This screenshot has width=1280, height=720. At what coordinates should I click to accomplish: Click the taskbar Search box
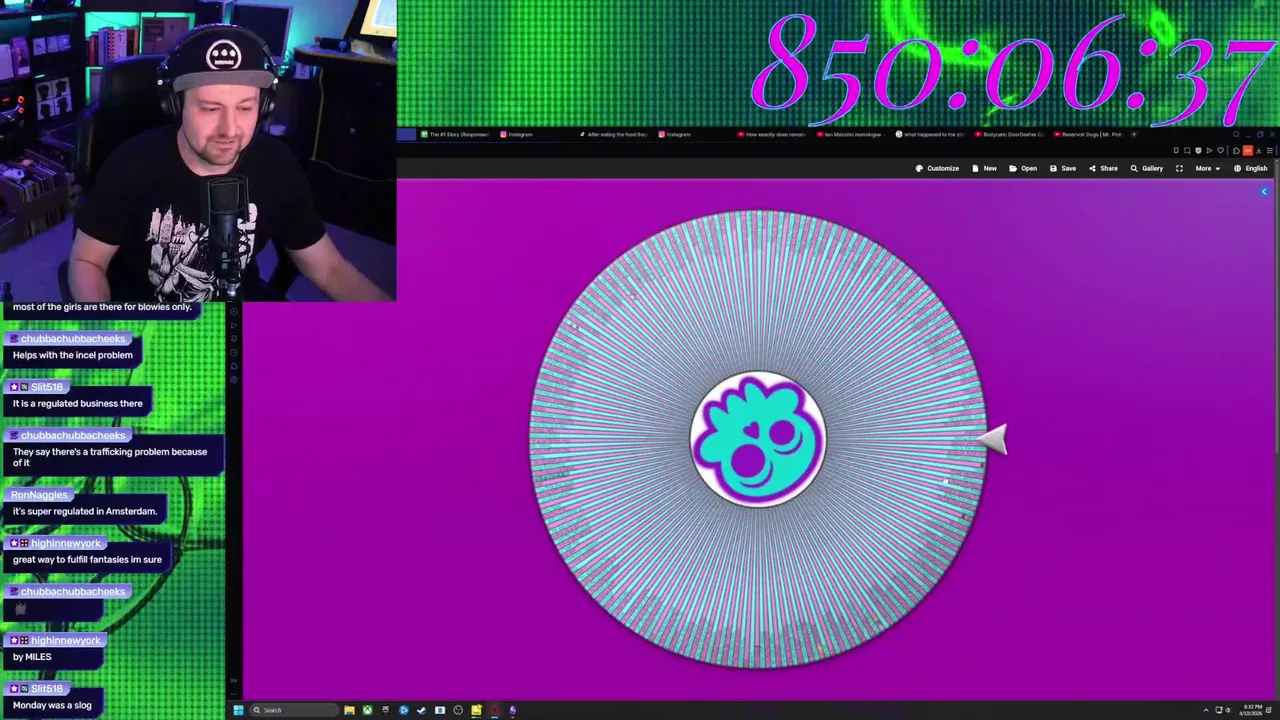click(294, 710)
